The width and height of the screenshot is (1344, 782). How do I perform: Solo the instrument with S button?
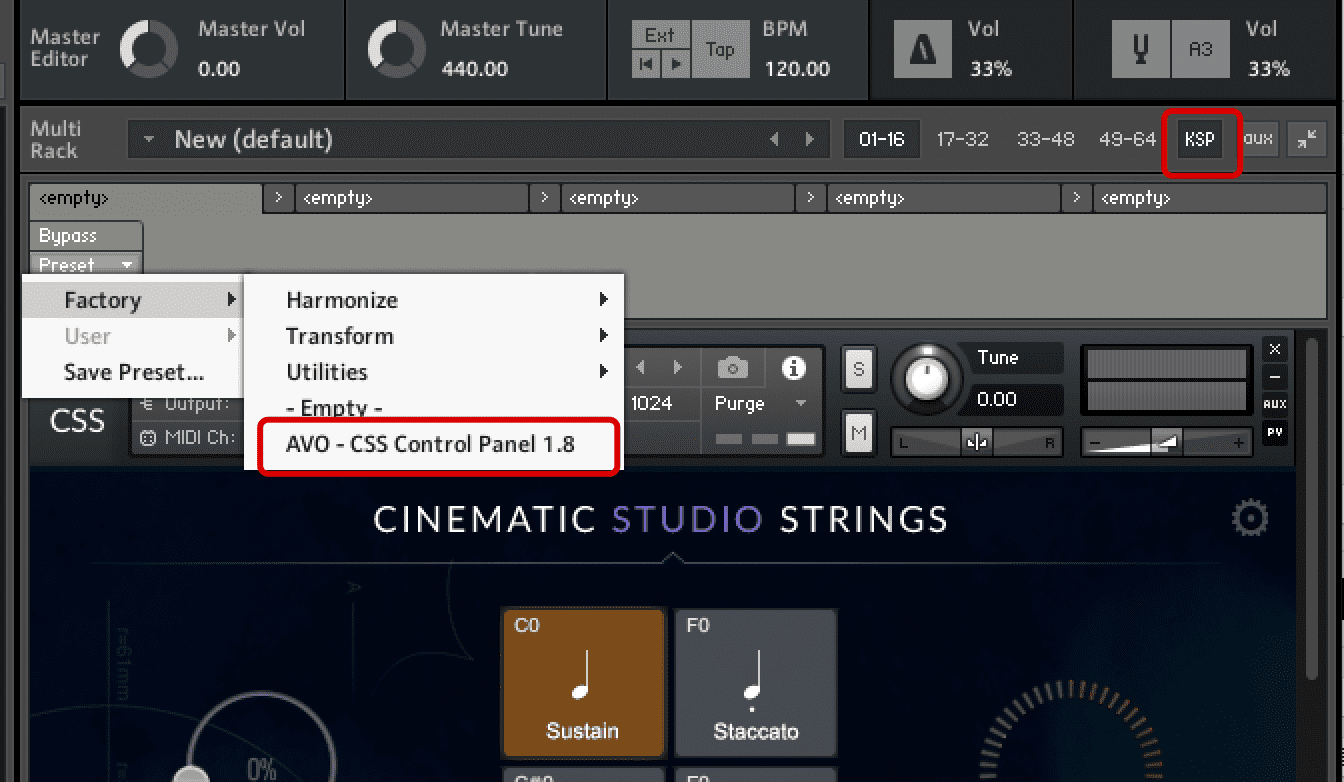[857, 369]
